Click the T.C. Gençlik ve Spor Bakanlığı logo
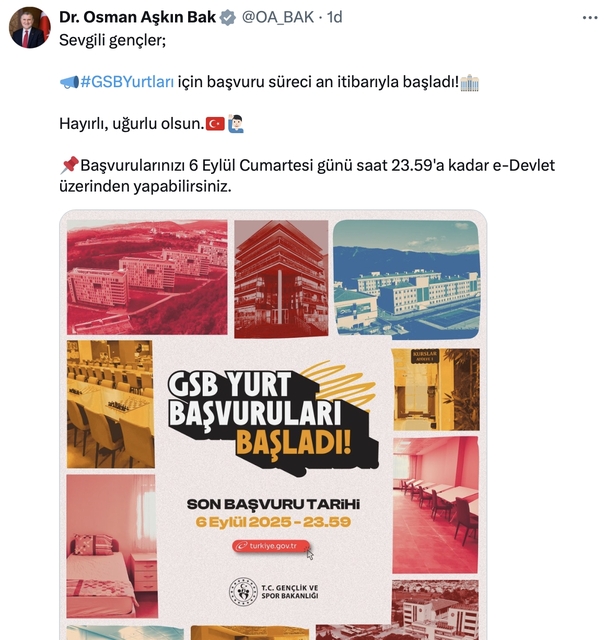 tap(274, 591)
